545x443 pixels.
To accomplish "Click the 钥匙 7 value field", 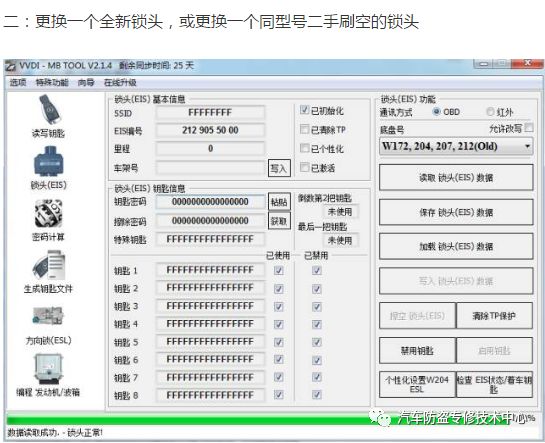I will point(210,377).
